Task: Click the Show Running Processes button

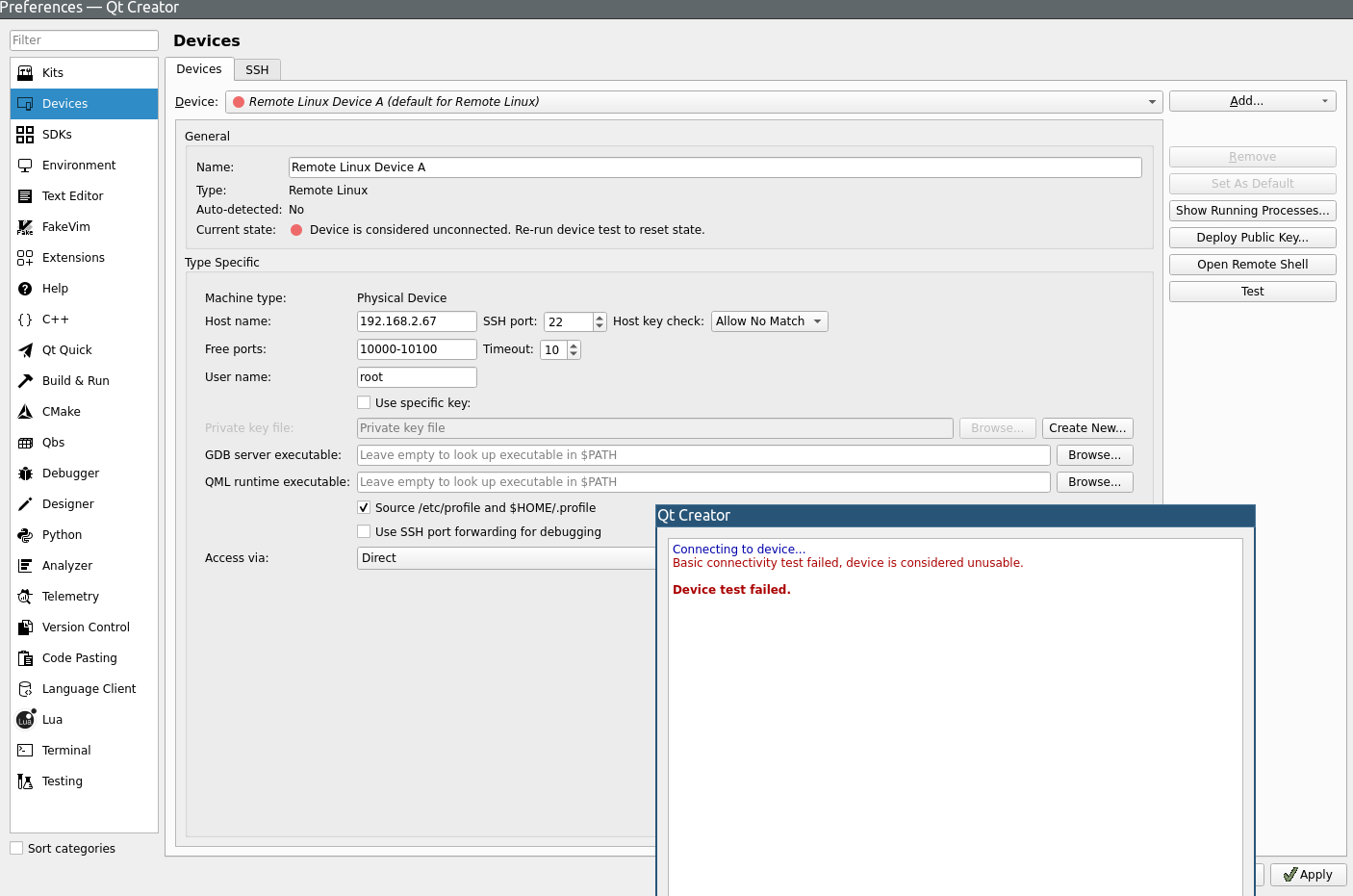Action: (1252, 211)
